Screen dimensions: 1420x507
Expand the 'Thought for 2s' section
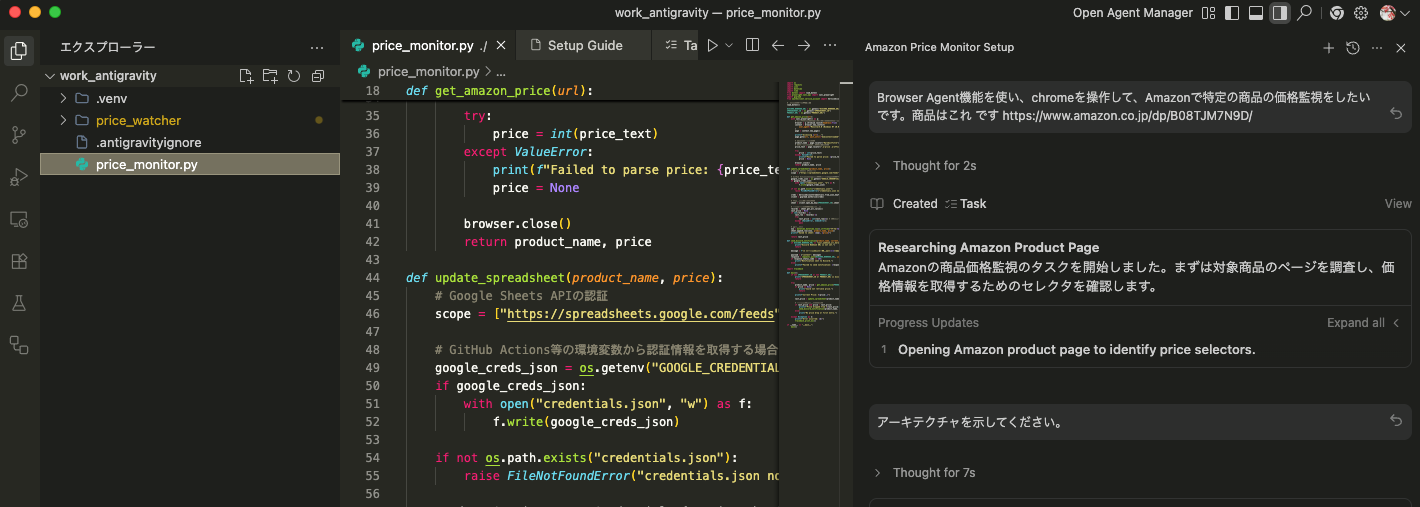(x=934, y=165)
